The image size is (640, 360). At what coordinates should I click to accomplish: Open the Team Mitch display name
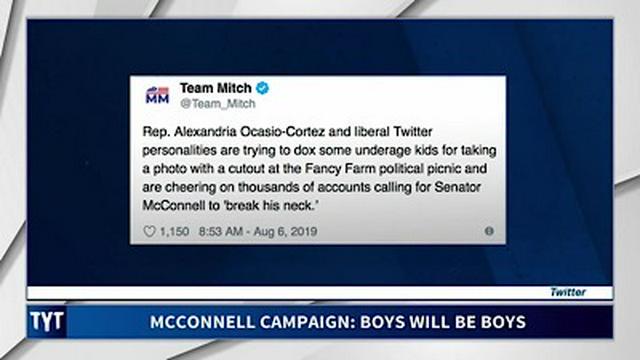(216, 88)
